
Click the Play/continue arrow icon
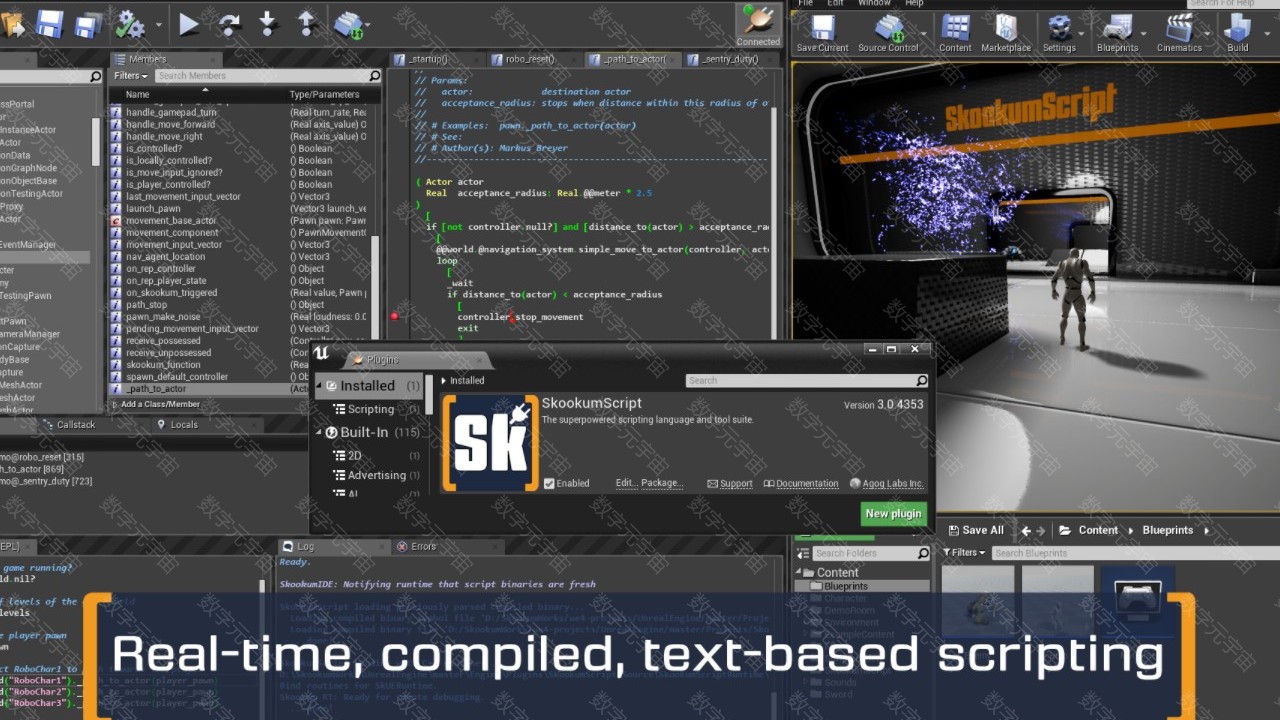(189, 24)
